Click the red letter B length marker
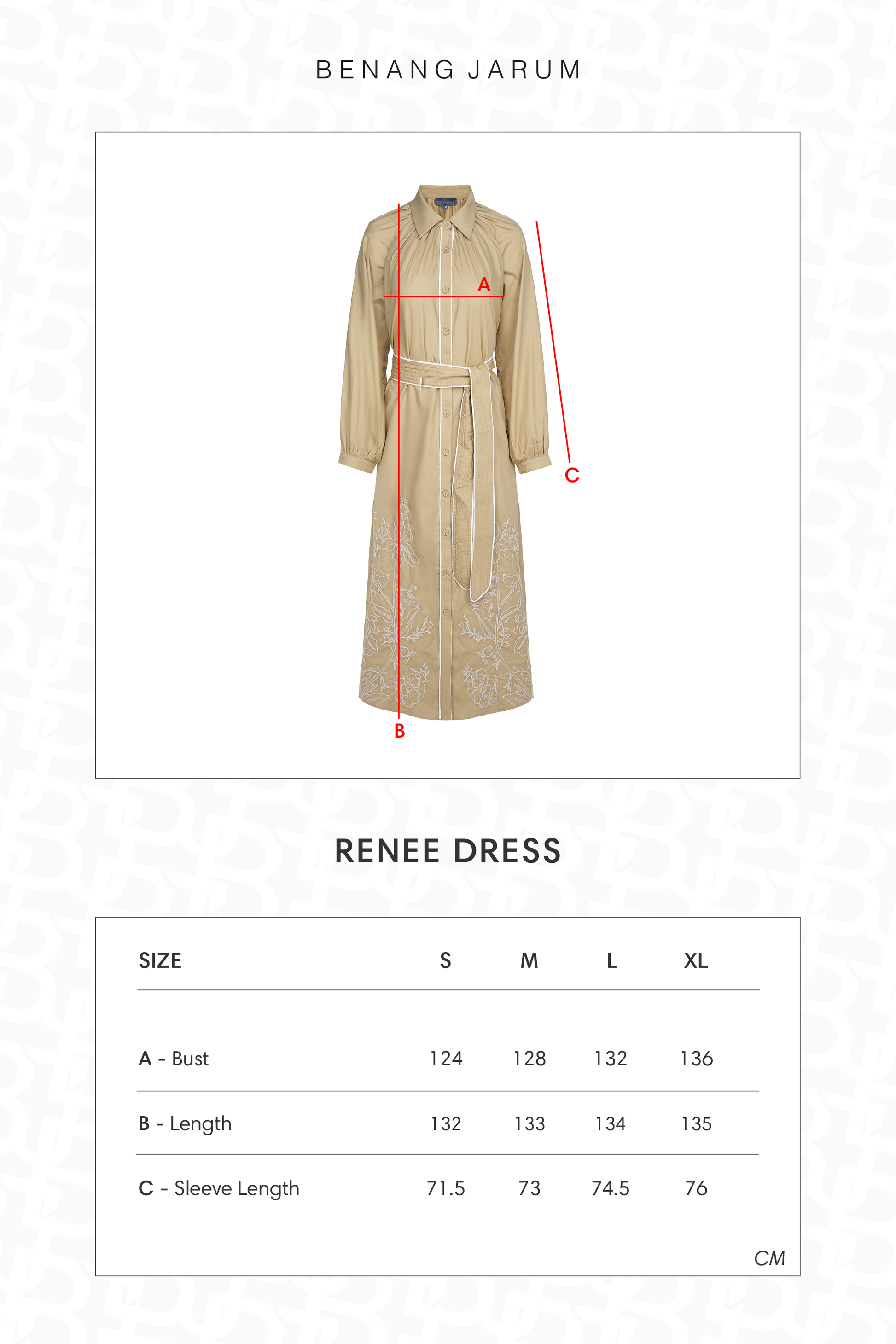 [400, 731]
